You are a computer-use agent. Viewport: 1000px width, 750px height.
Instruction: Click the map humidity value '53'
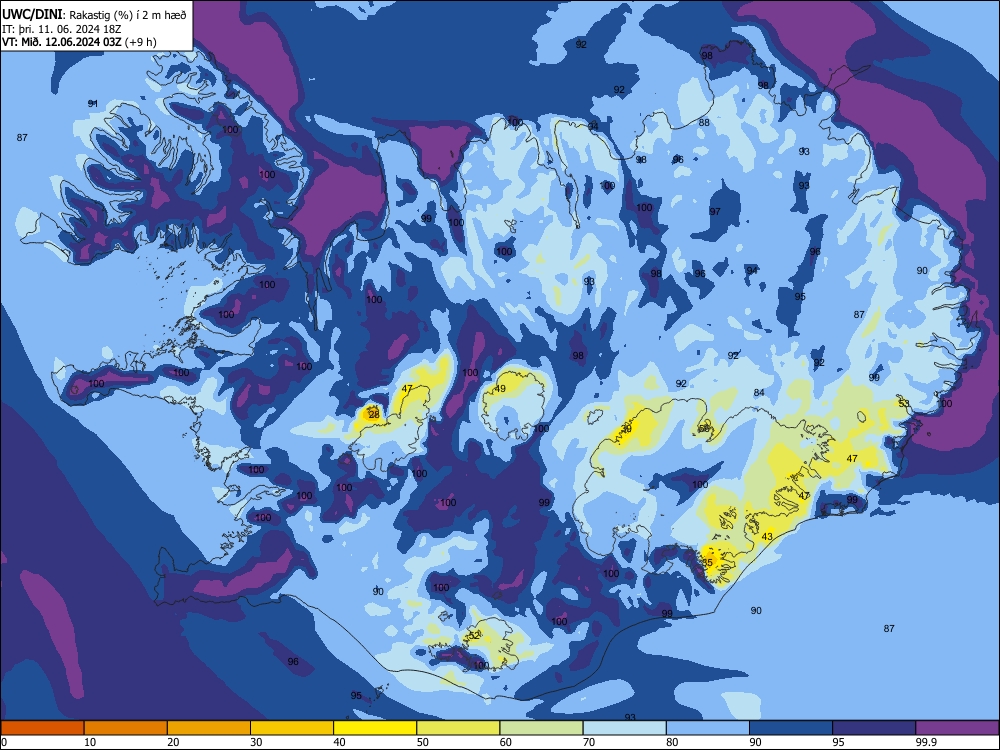904,403
